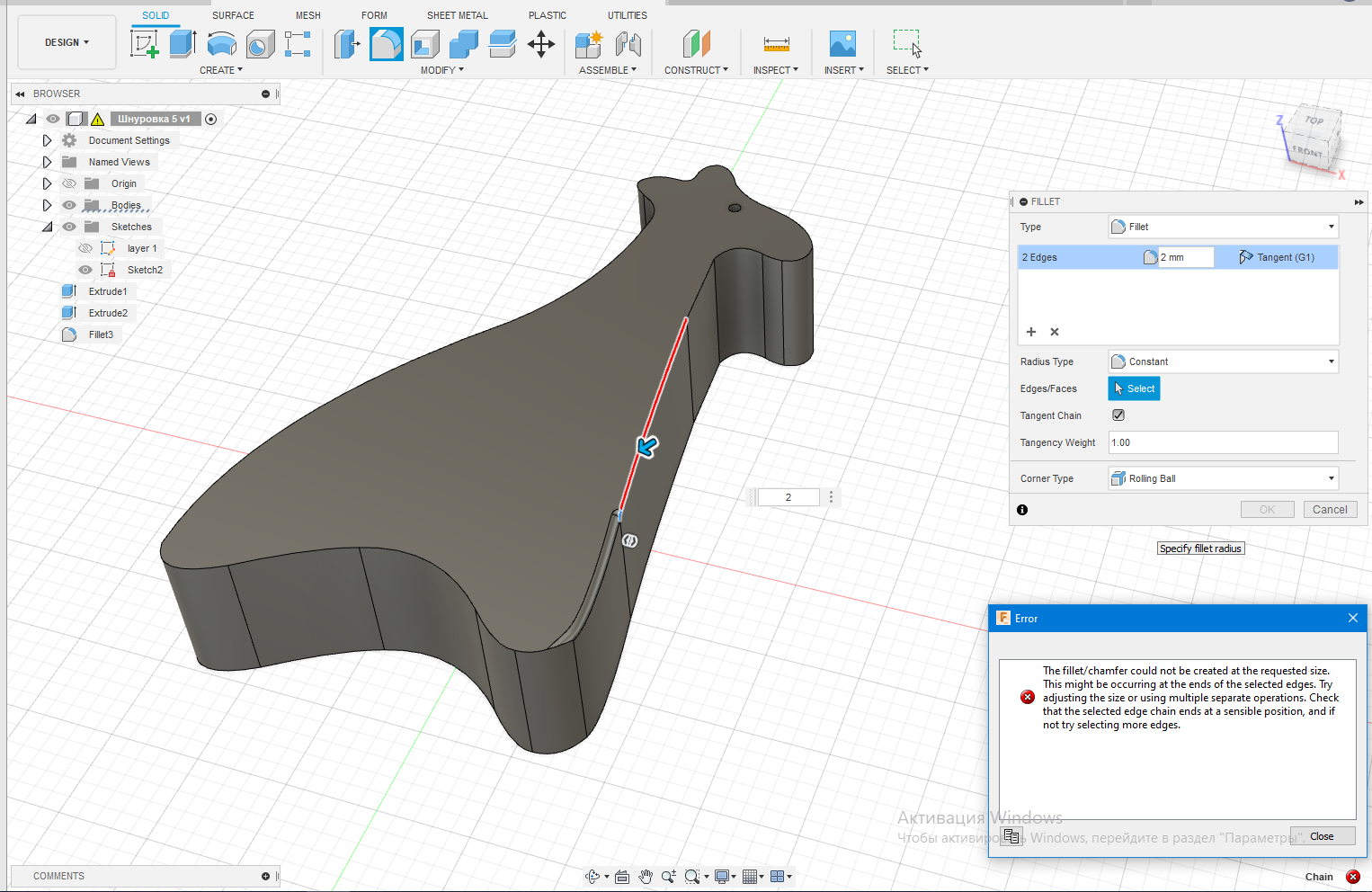Click the Insert image icon

[x=842, y=44]
